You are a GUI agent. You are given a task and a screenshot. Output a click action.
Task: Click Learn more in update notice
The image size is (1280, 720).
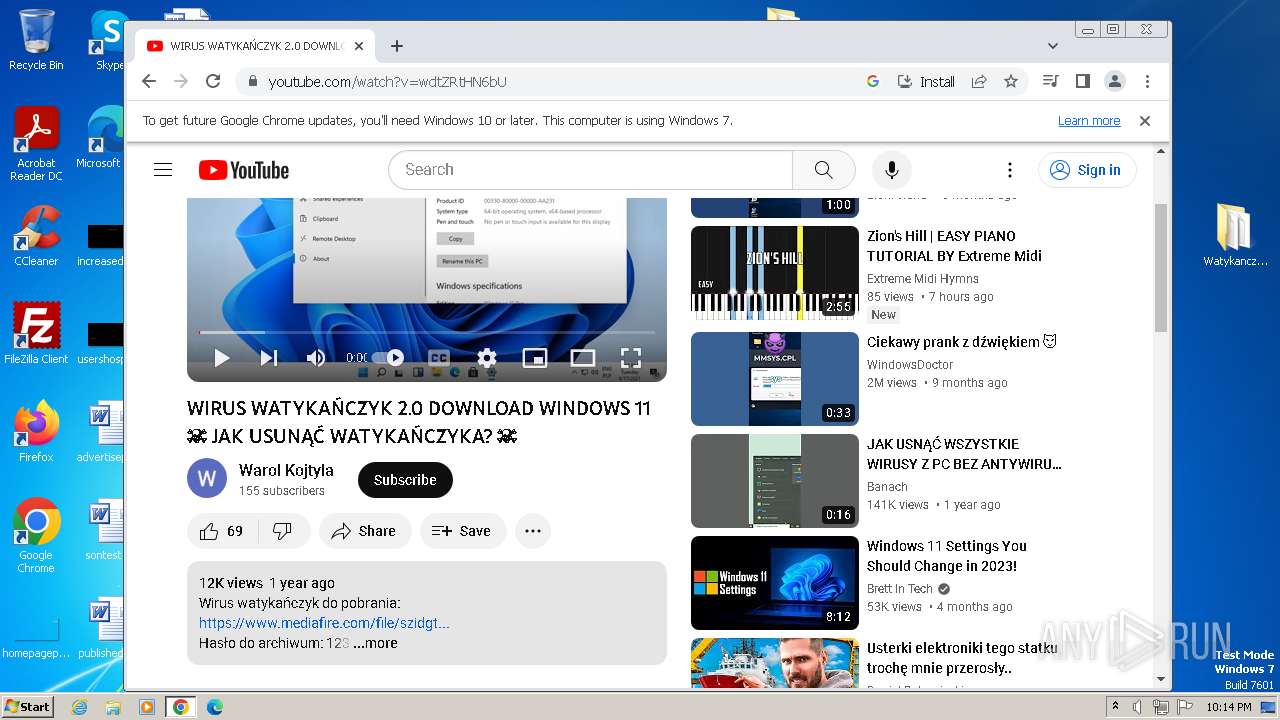click(x=1089, y=121)
